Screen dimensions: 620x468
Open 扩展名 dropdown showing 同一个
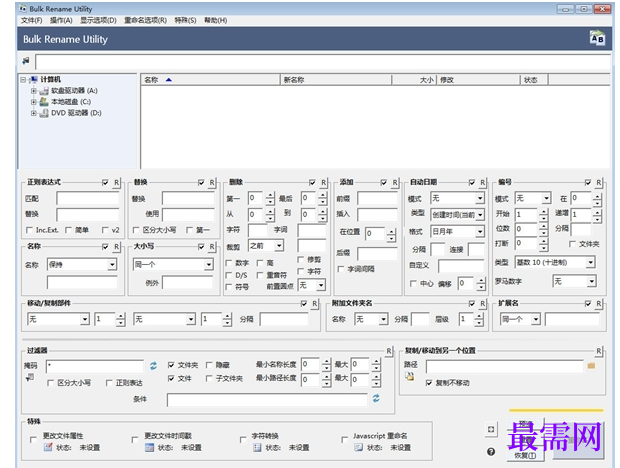click(x=535, y=319)
